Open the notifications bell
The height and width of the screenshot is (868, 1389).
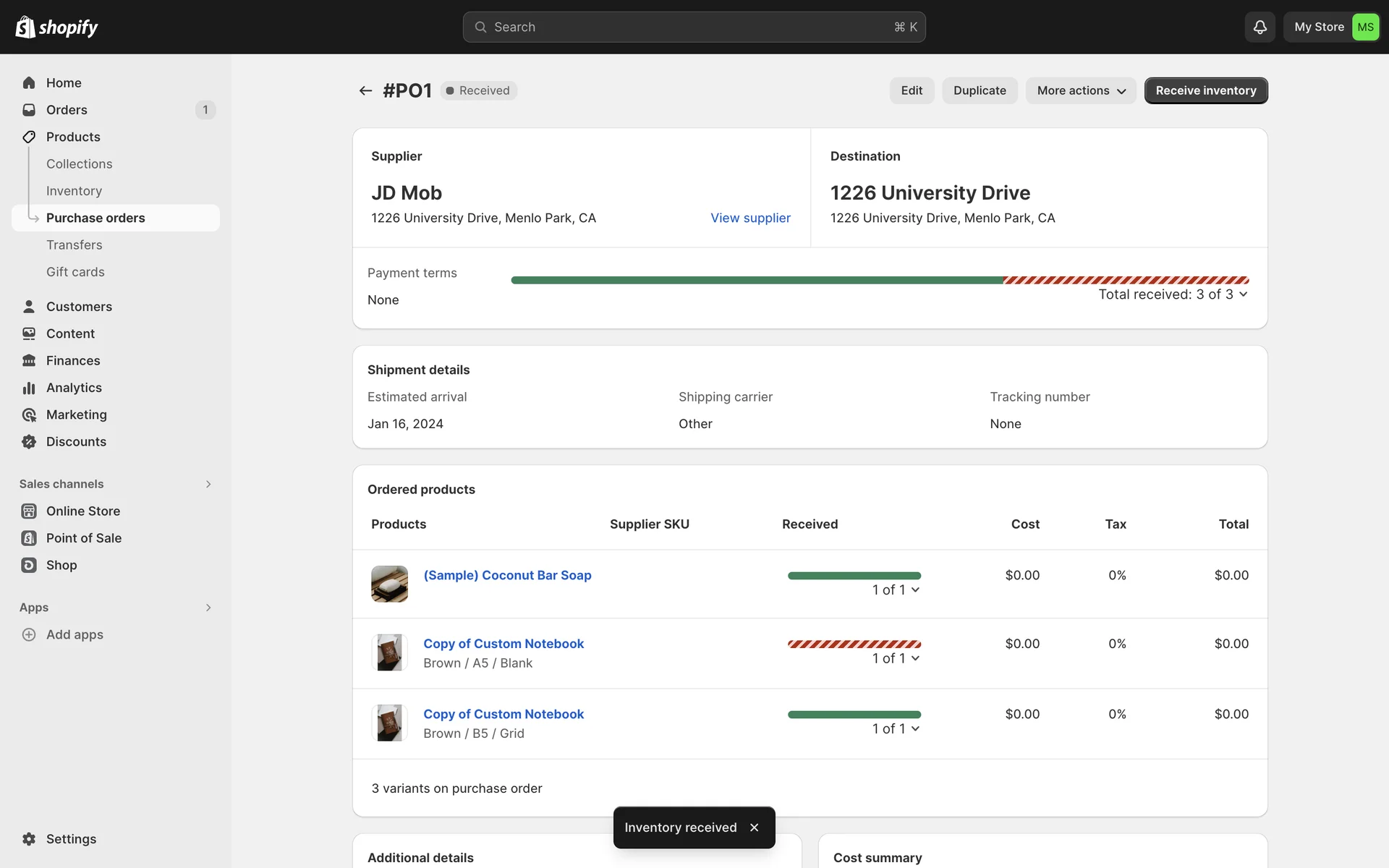[x=1260, y=27]
